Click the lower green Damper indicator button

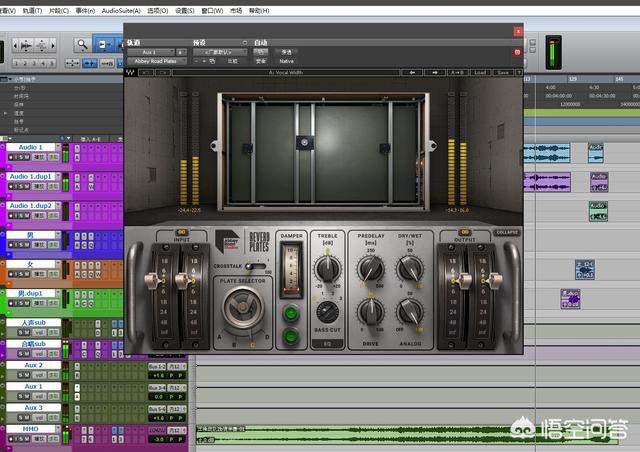pos(291,336)
